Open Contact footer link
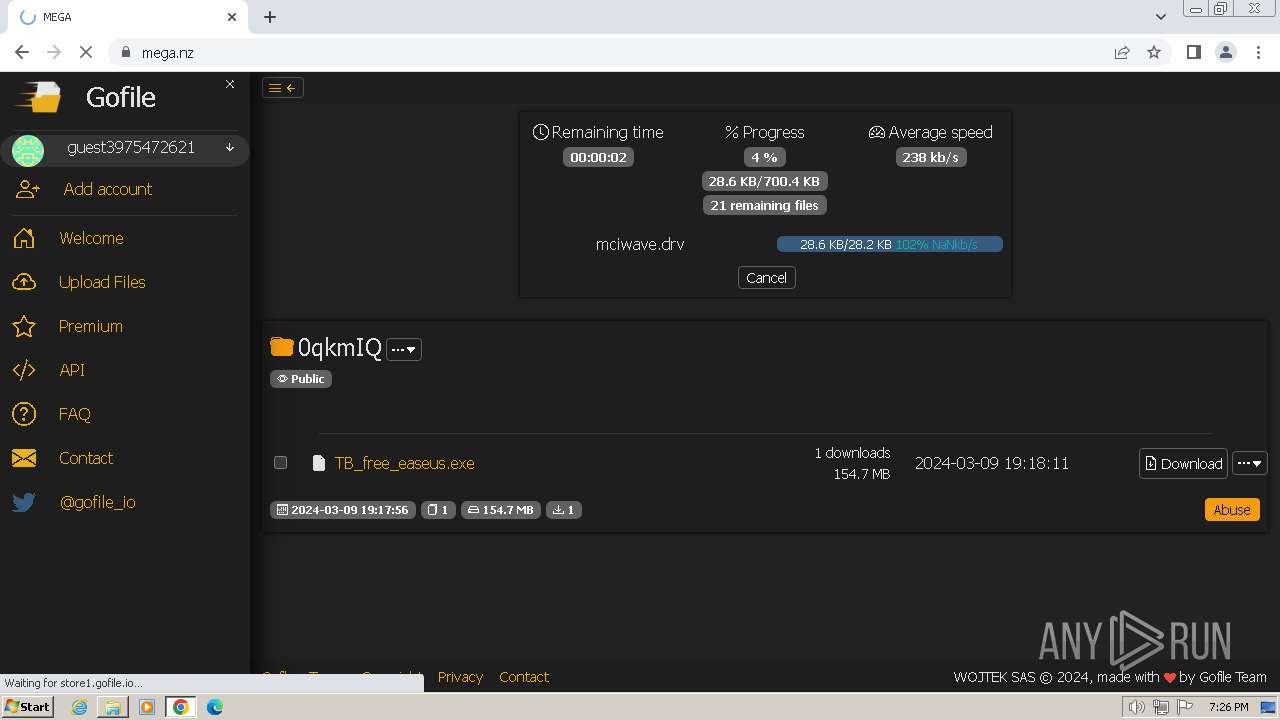The height and width of the screenshot is (720, 1280). coord(524,677)
